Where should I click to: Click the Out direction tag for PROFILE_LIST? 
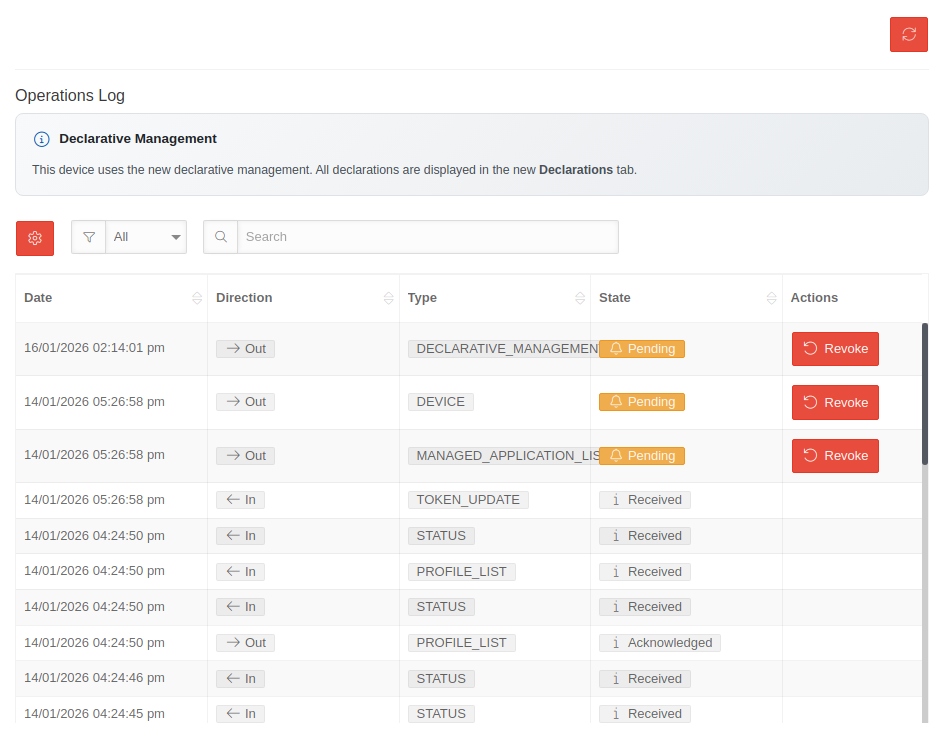tap(245, 643)
